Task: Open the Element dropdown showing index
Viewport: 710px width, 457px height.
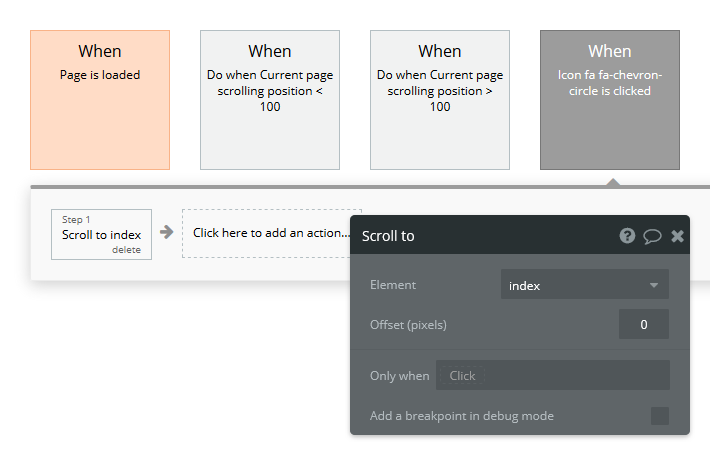Action: pyautogui.click(x=584, y=285)
